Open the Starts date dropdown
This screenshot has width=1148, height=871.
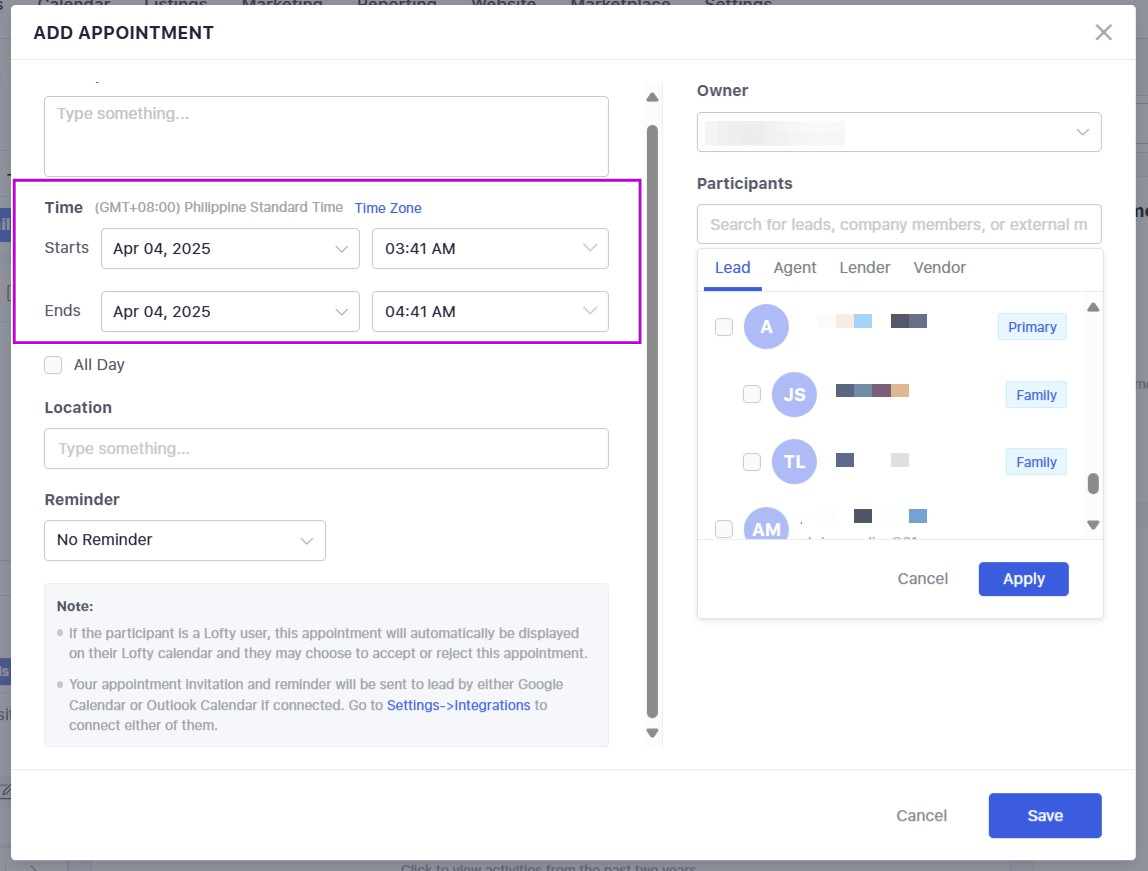[230, 249]
